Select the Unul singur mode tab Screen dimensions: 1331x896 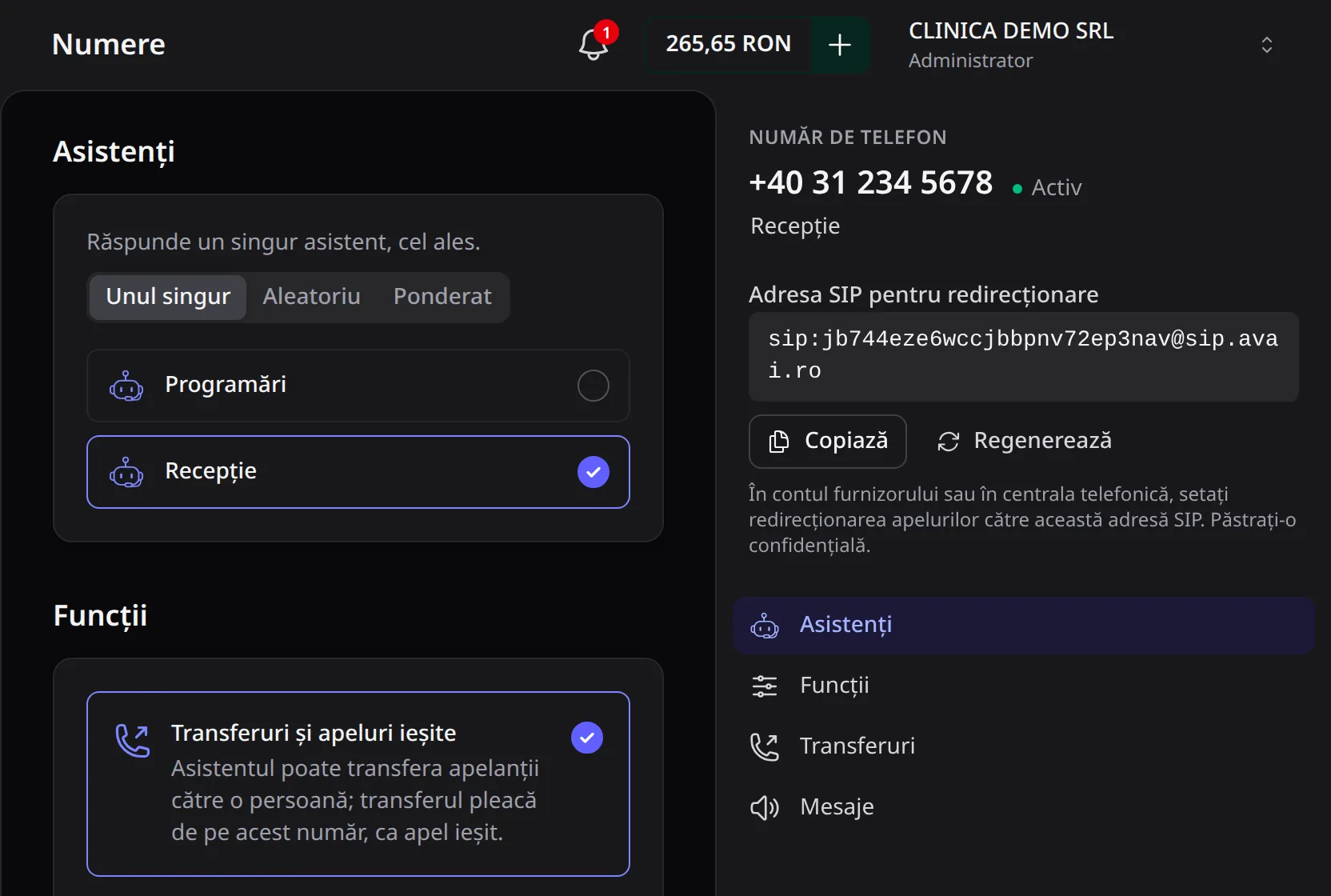pos(168,297)
